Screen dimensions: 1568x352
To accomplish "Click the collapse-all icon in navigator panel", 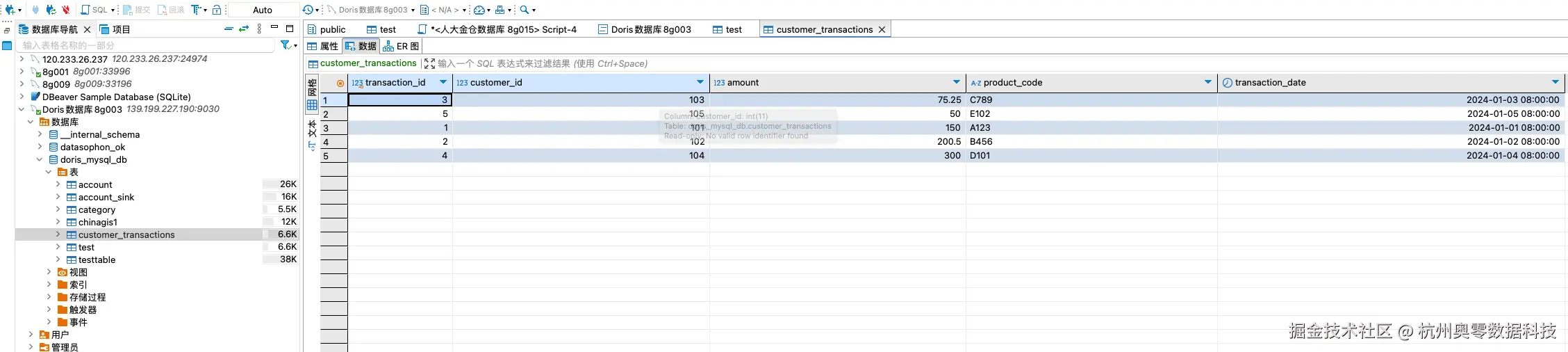I will (x=229, y=29).
